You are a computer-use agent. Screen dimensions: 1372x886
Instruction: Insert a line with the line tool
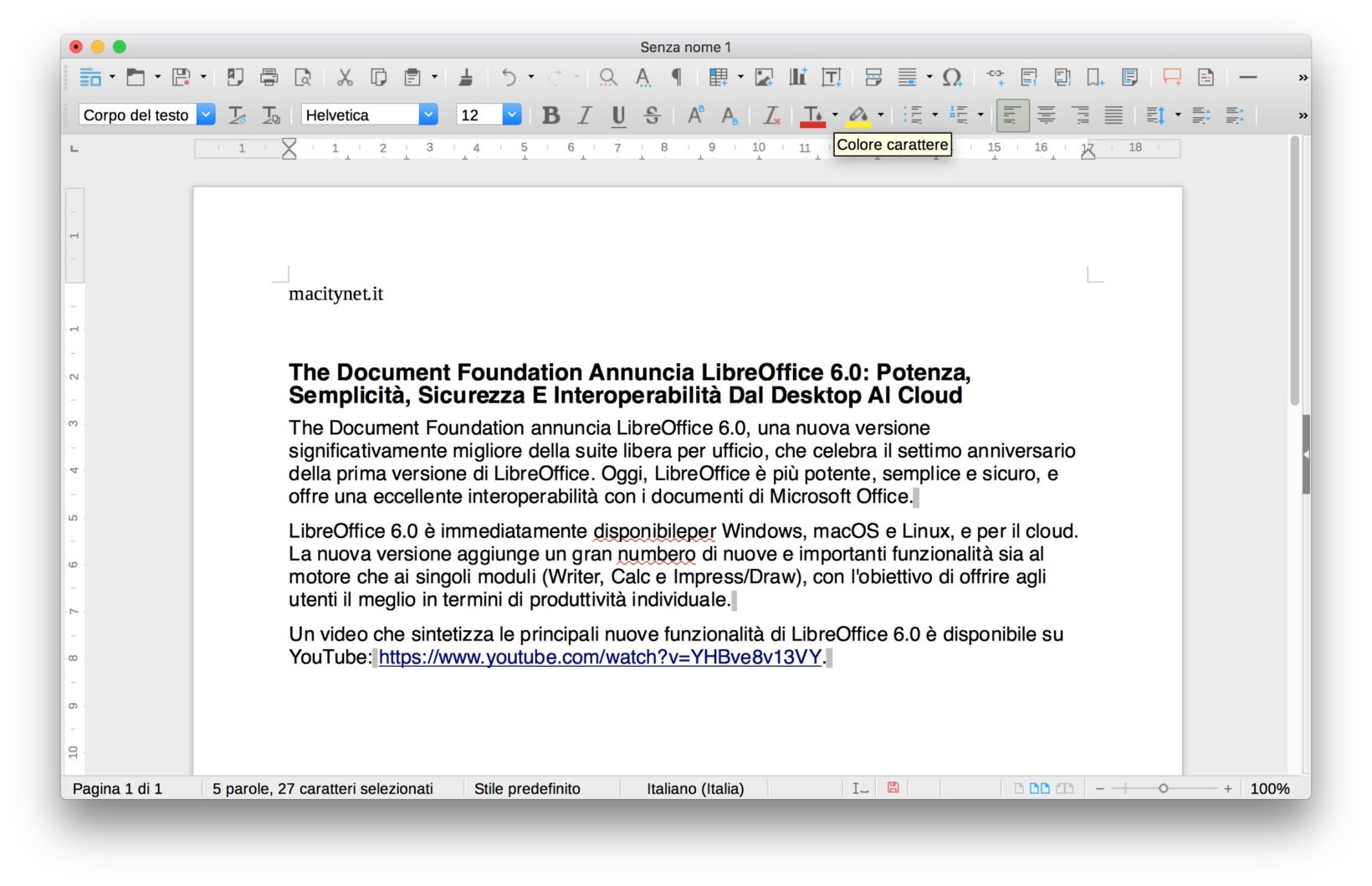[1248, 78]
